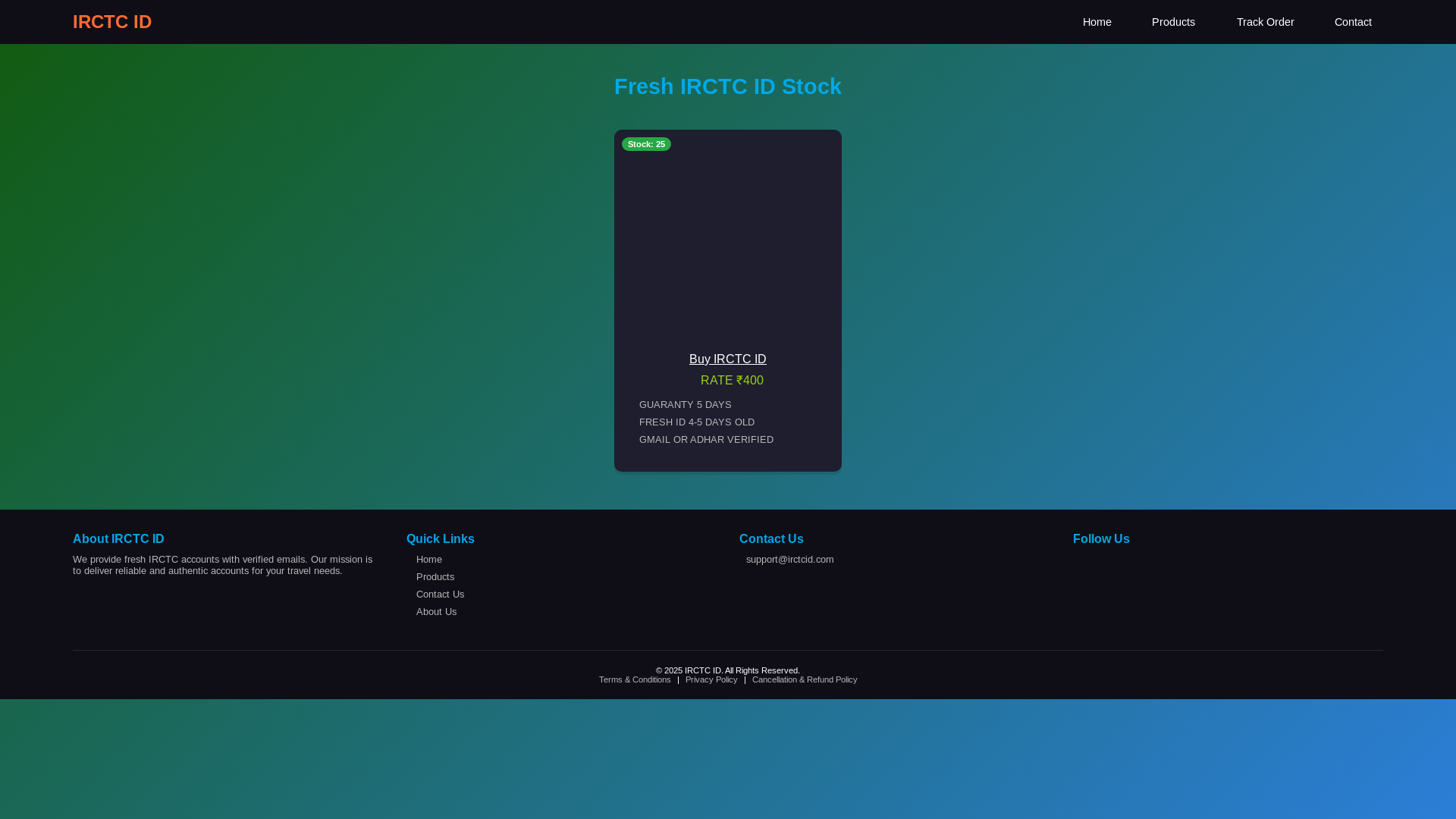The height and width of the screenshot is (819, 1456).
Task: Click the Buy IRCTC ID link
Action: (x=728, y=359)
